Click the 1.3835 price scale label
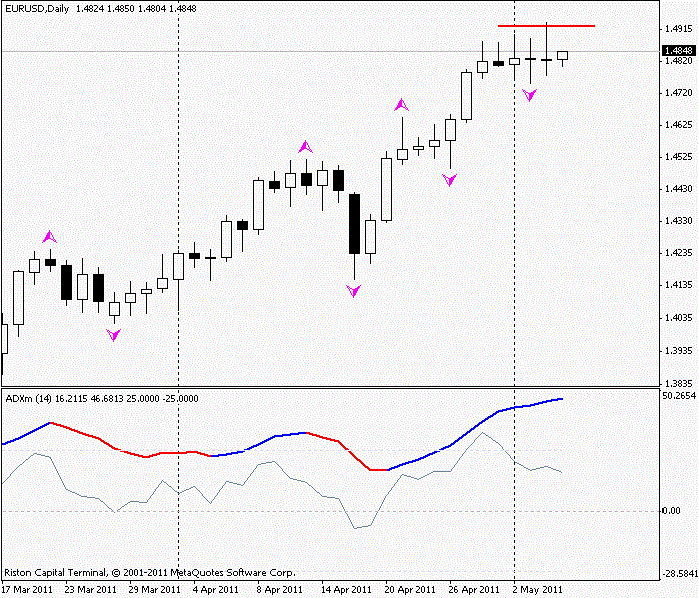Viewport: 699px width, 598px height. [678, 384]
